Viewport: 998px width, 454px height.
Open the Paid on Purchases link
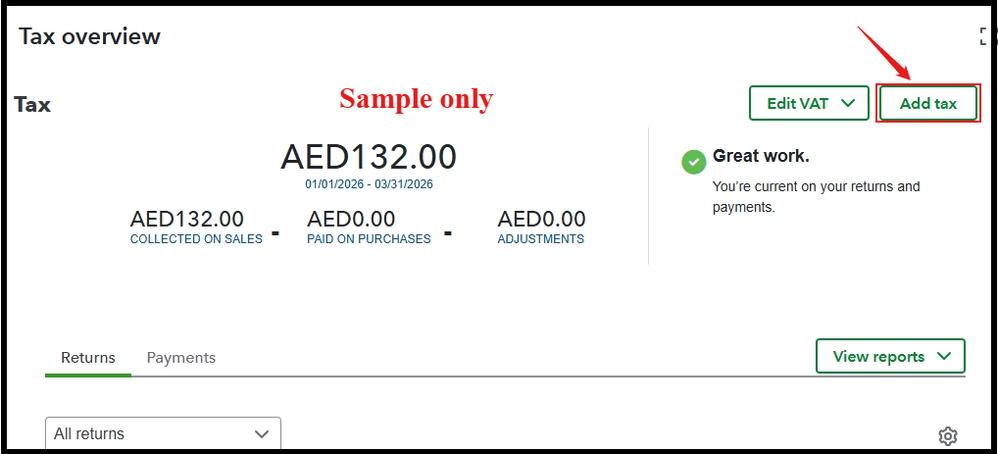tap(369, 239)
